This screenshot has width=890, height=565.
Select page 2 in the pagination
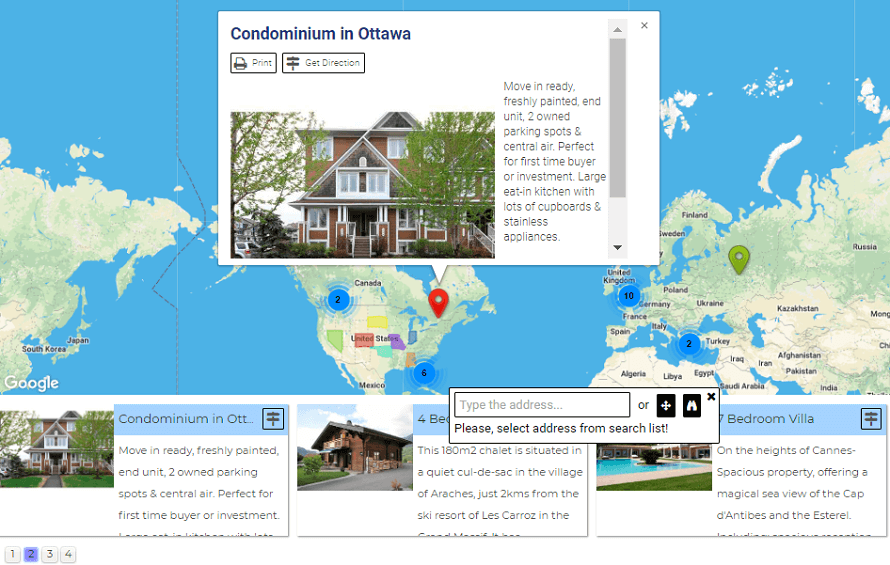point(31,554)
